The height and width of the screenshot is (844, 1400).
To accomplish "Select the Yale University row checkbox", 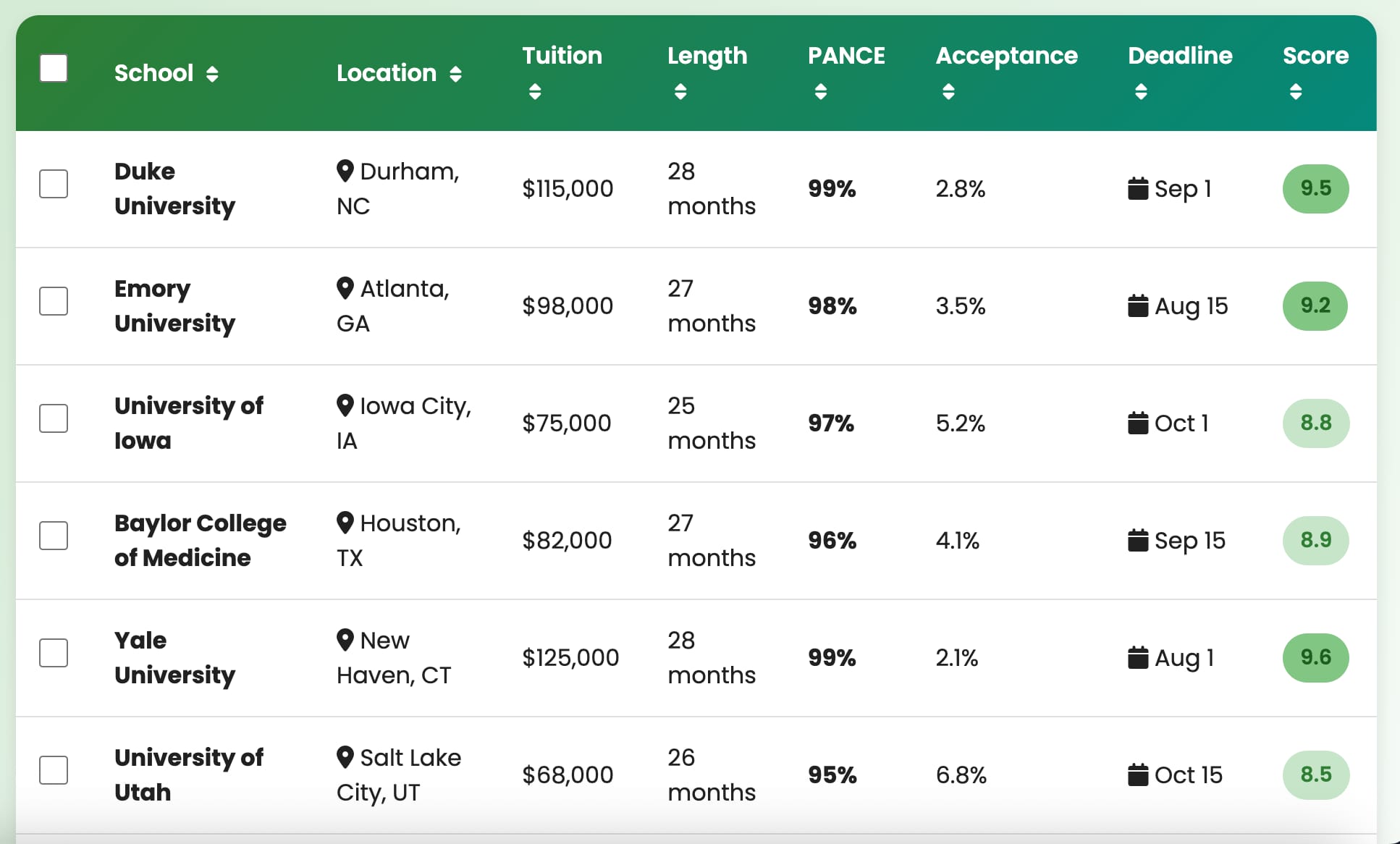I will pos(54,653).
